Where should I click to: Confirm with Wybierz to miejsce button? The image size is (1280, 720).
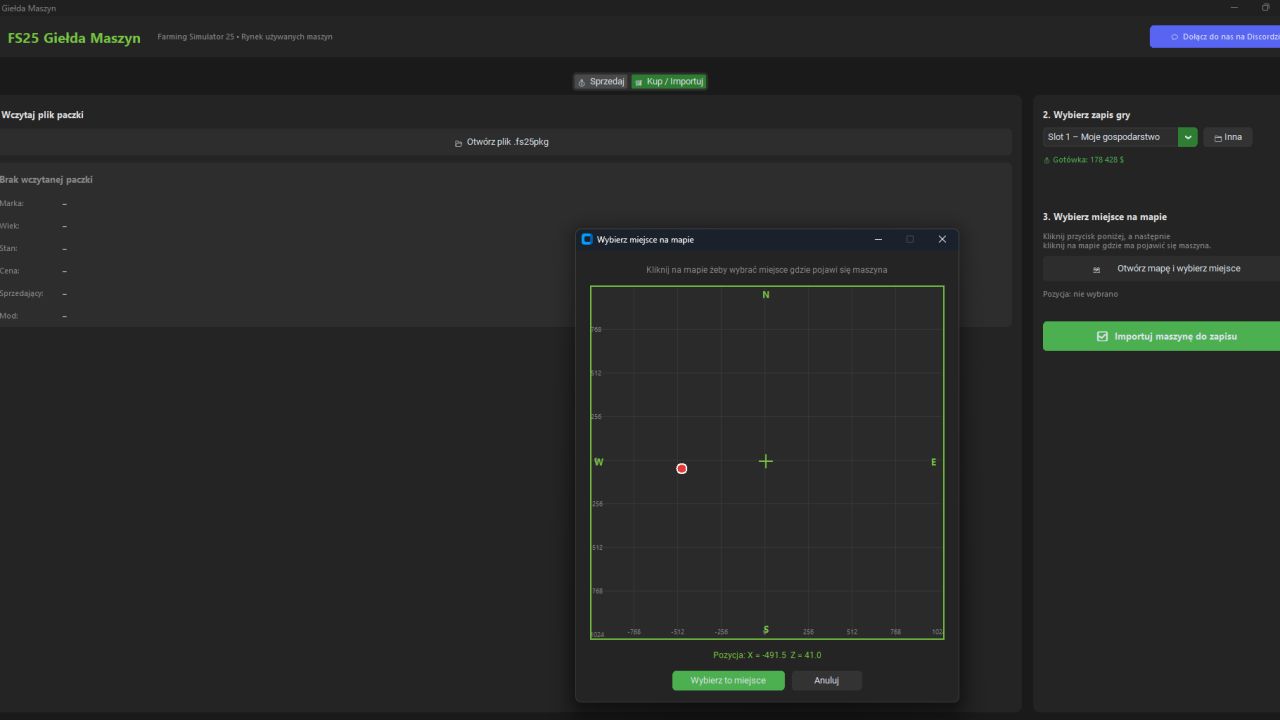pos(728,680)
